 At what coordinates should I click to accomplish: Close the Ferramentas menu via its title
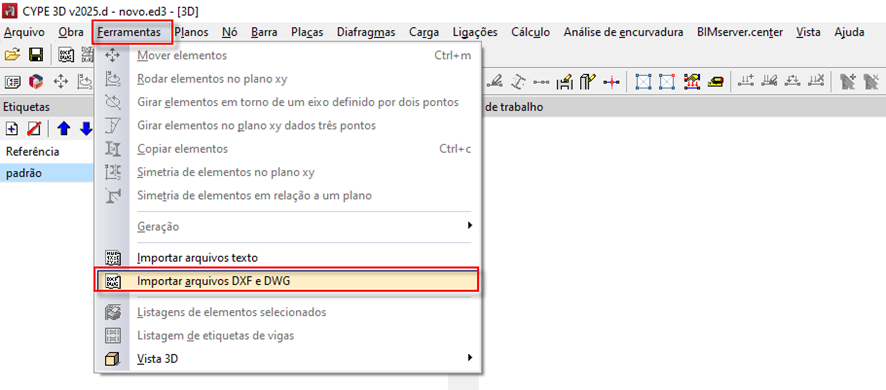[x=129, y=32]
